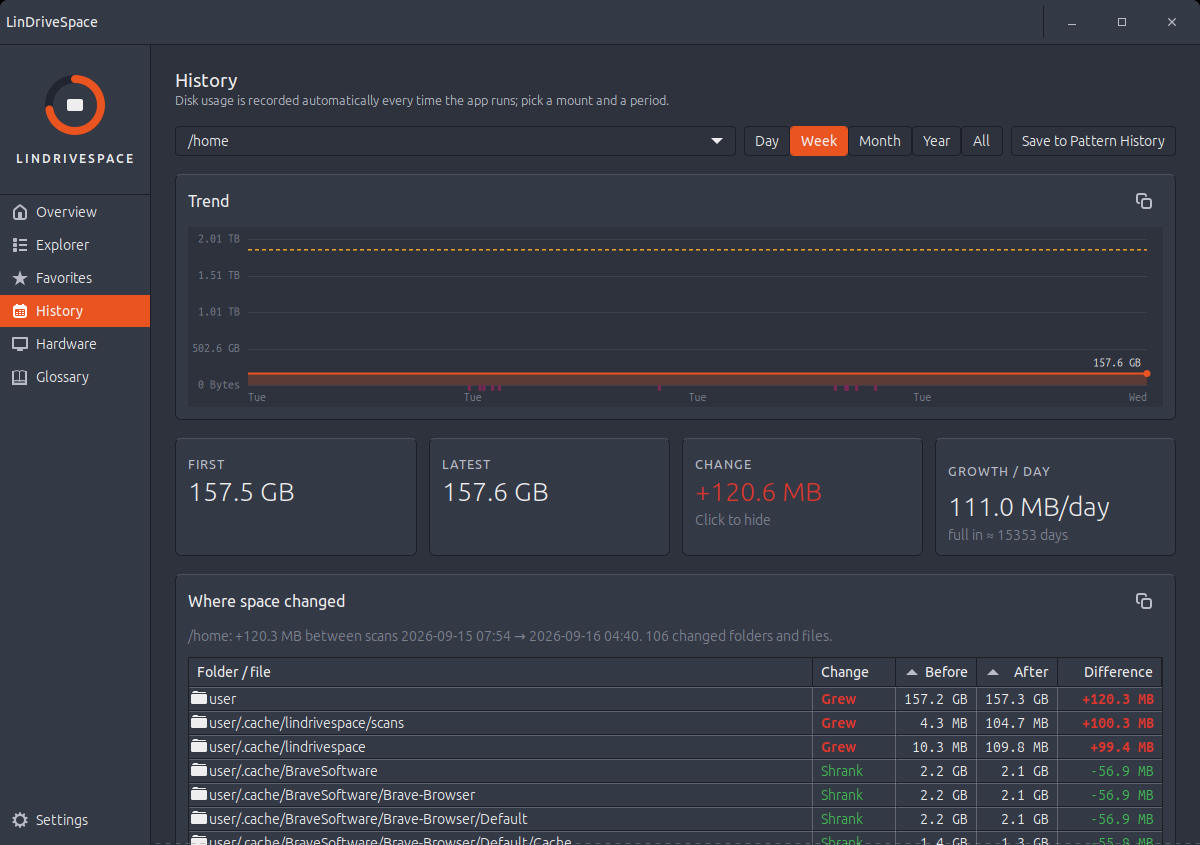This screenshot has width=1200, height=845.
Task: Sort by the Difference column header
Action: 1110,672
